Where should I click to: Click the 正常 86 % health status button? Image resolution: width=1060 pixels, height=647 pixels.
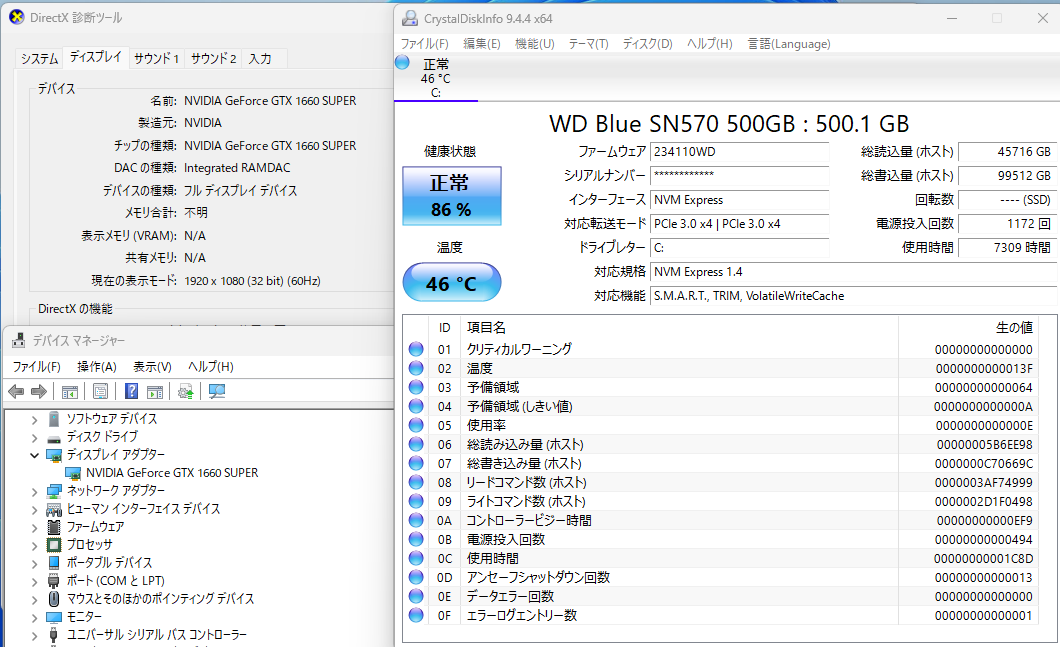tap(452, 196)
